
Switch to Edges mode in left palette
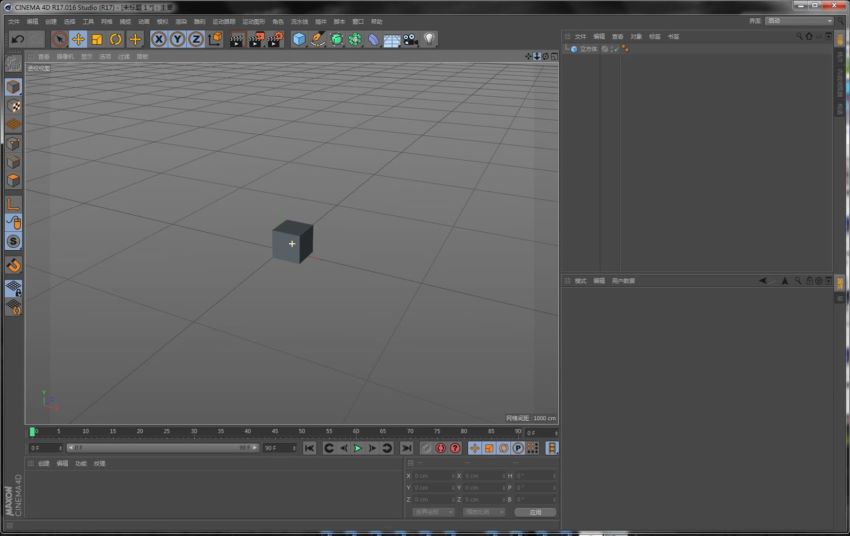14,162
